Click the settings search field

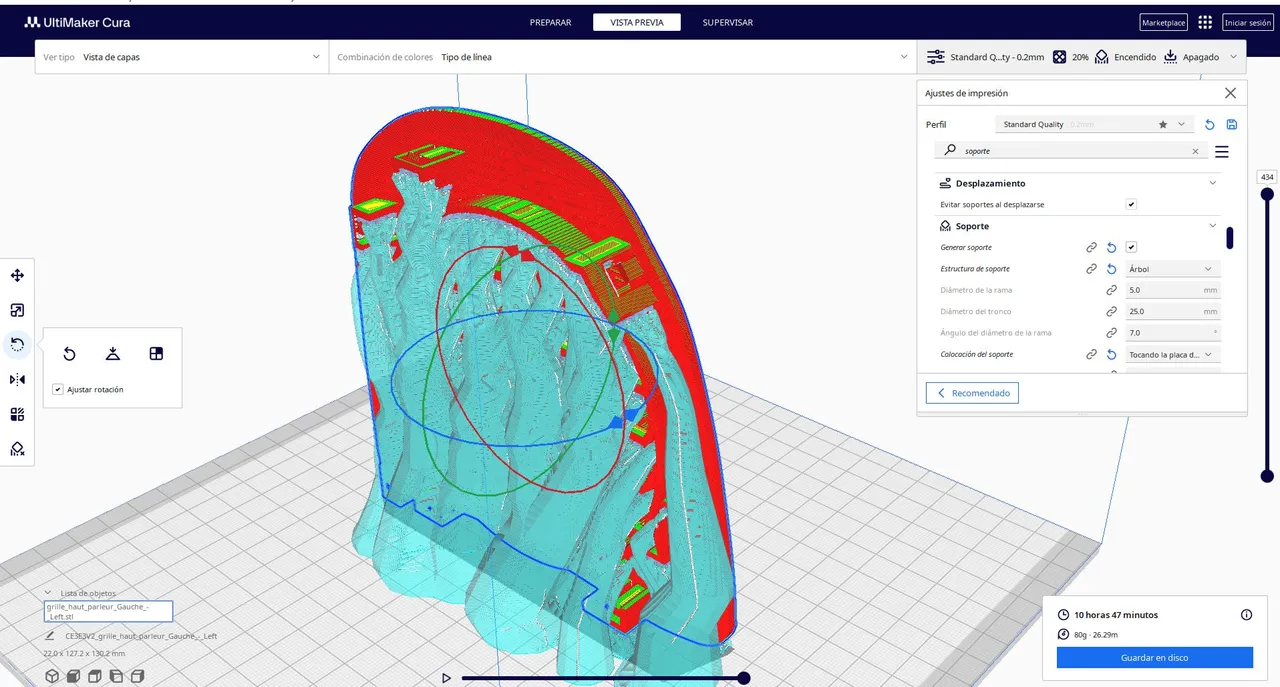tap(1070, 151)
